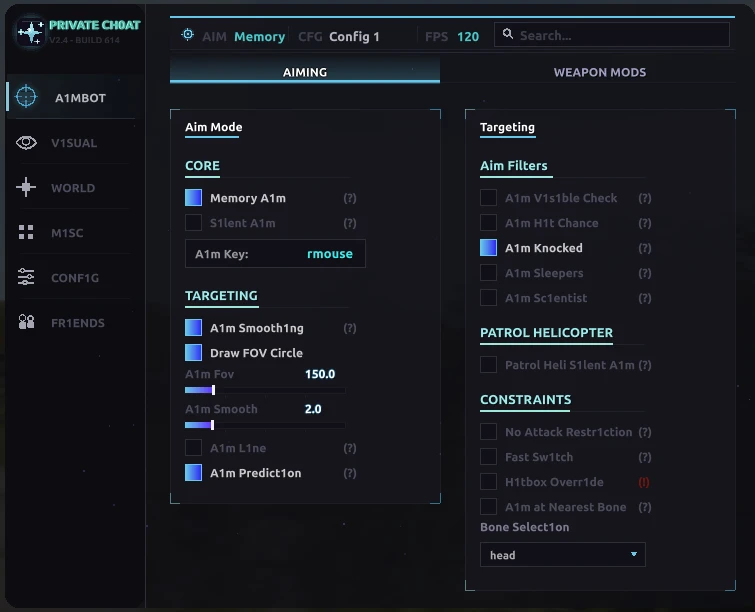Show help (?) for A1m Sc1entist

[x=645, y=298]
